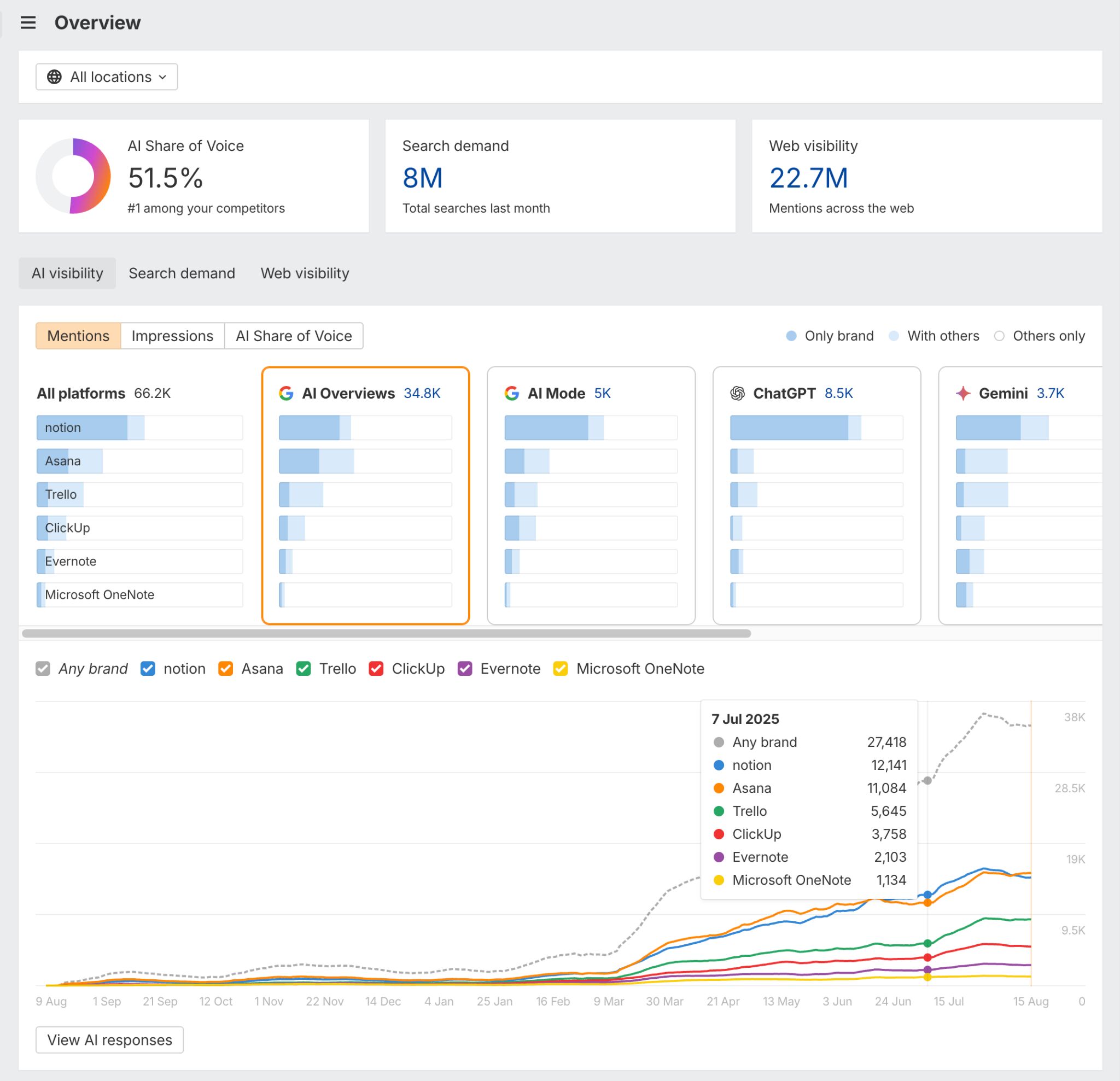Uncheck the notion brand filter
Screen dimensions: 1120x1081
pos(148,669)
